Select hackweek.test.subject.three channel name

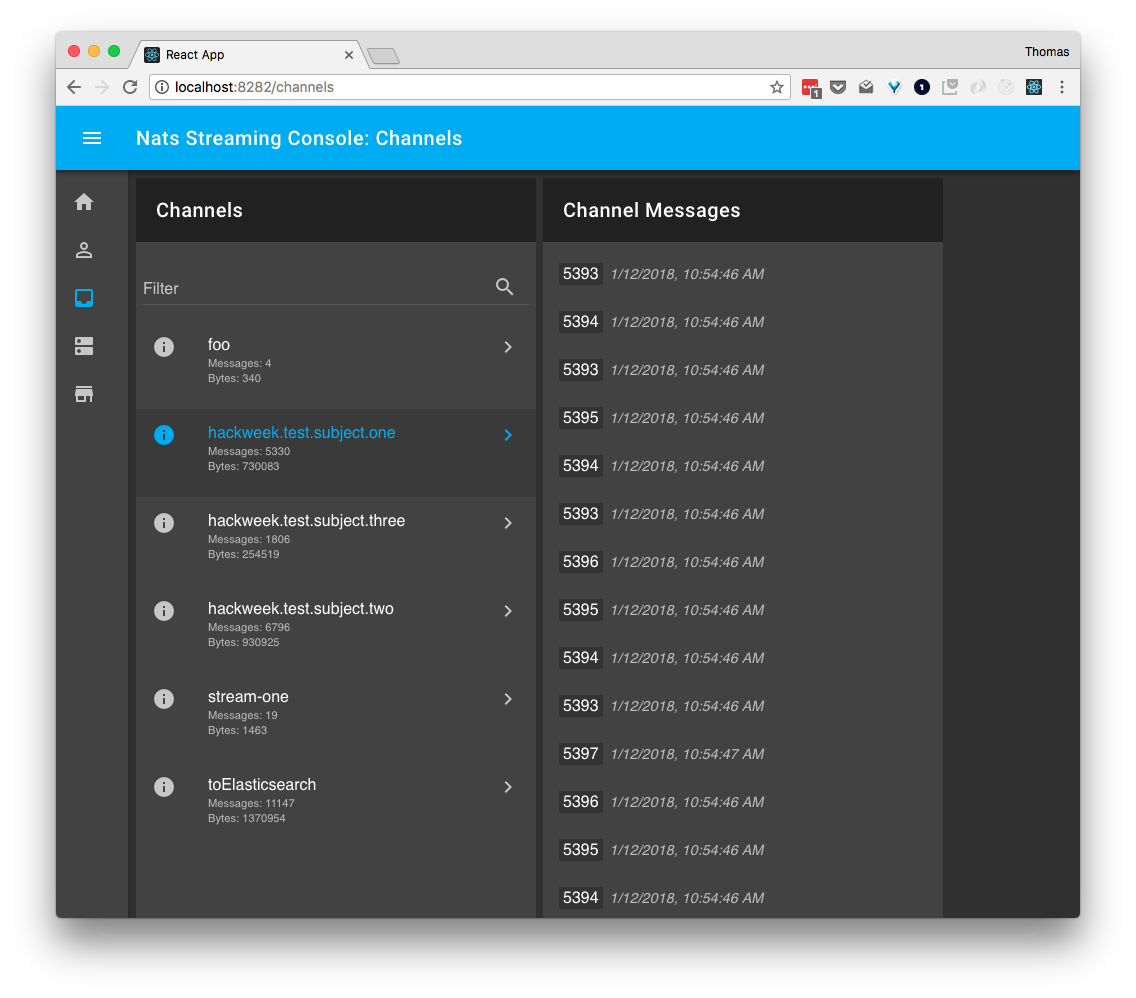pyautogui.click(x=306, y=521)
